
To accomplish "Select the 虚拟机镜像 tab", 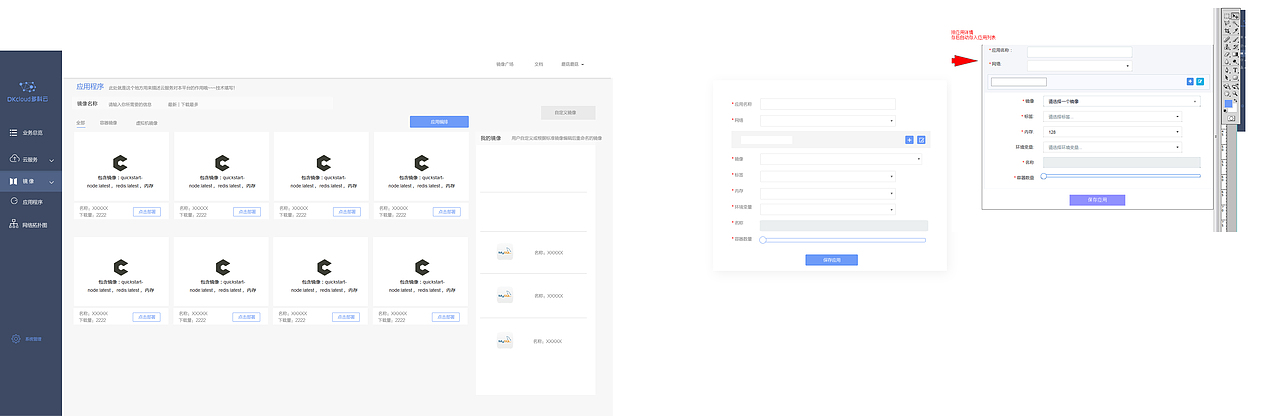I will click(x=147, y=123).
